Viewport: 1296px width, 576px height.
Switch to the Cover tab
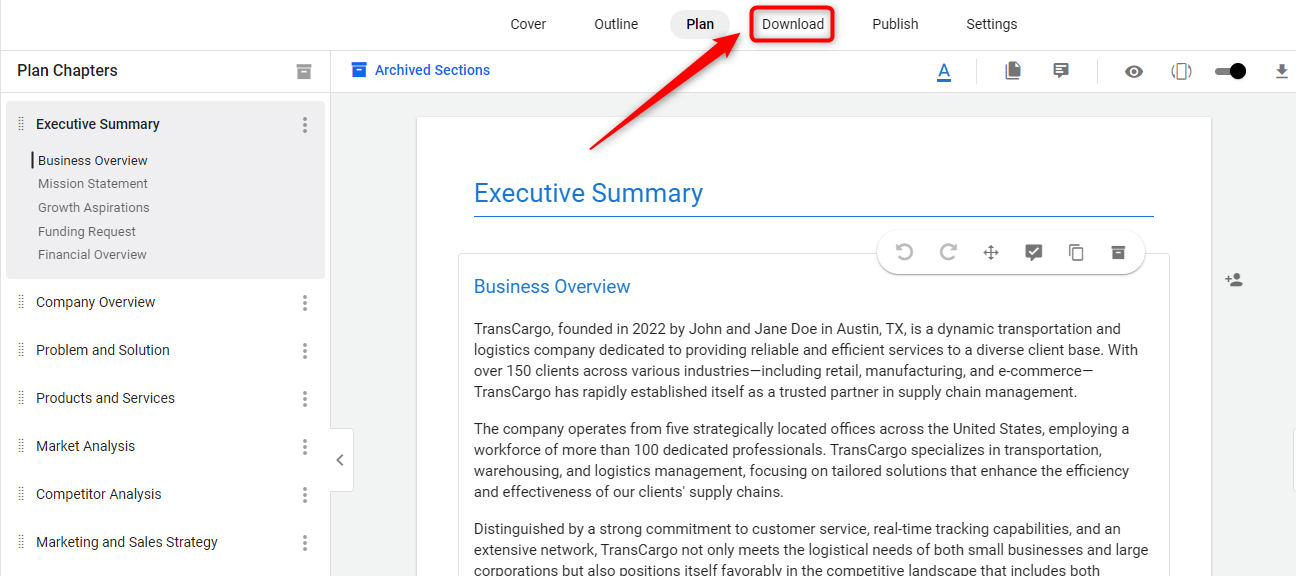pos(528,24)
